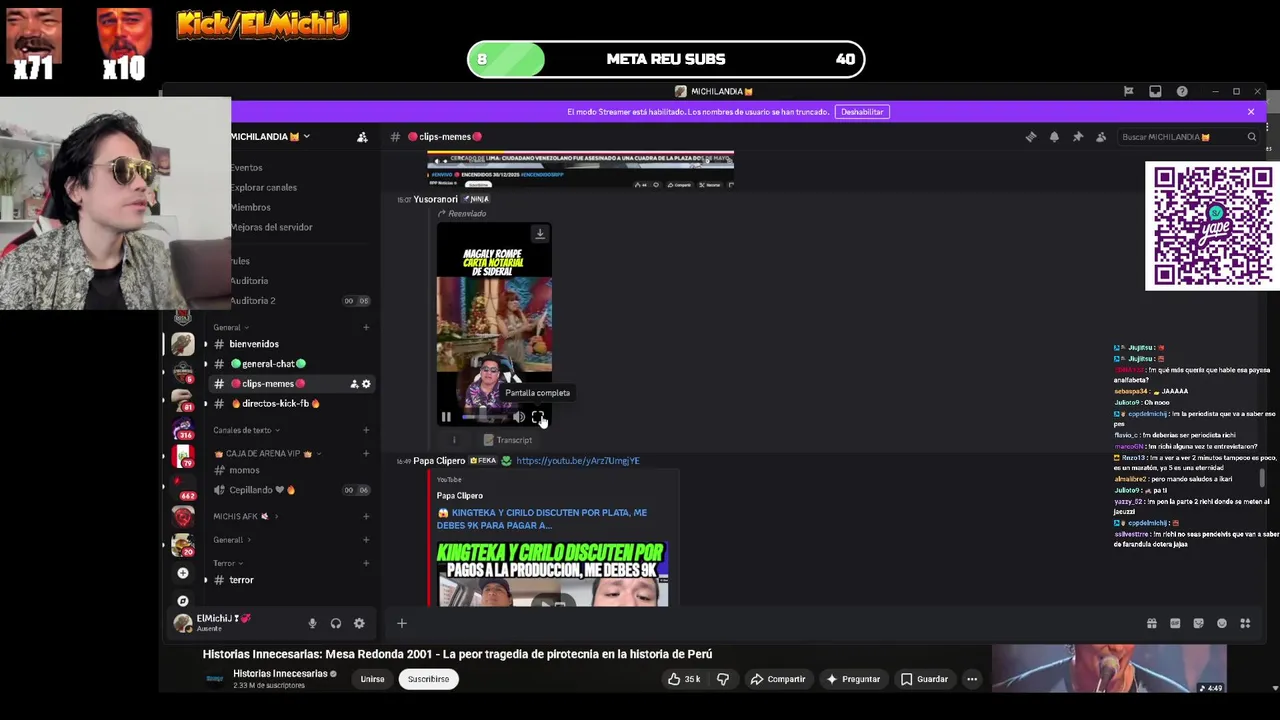This screenshot has width=1280, height=720.
Task: Toggle deafen headphones icon in user panel
Action: pyautogui.click(x=336, y=623)
